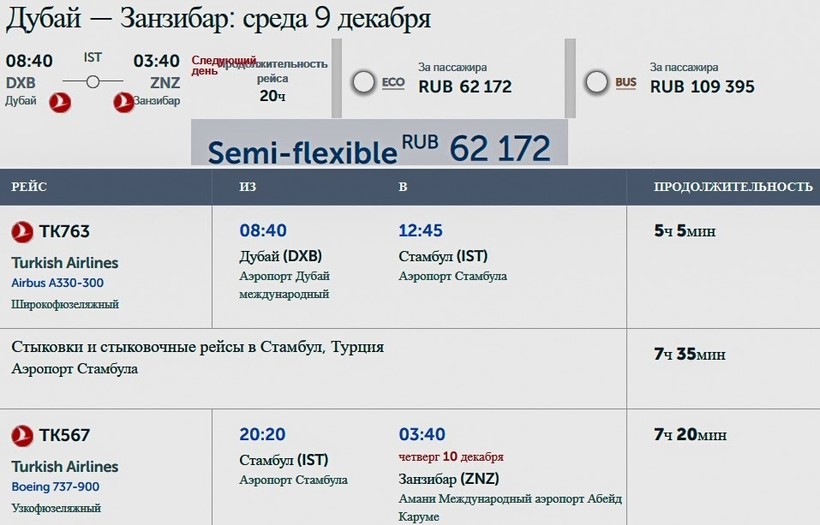
Task: Open the Boeing 737-900 aircraft link
Action: point(55,487)
